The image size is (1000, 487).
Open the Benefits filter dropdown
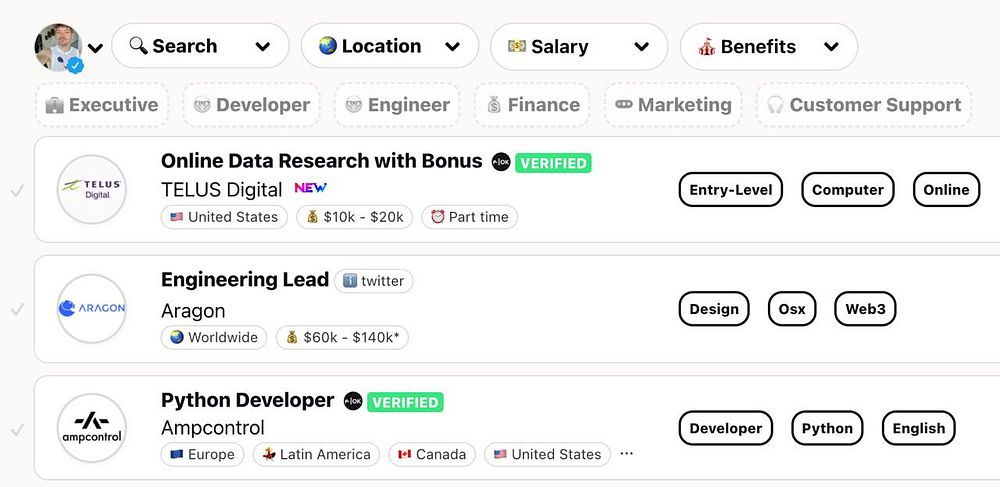tap(768, 47)
